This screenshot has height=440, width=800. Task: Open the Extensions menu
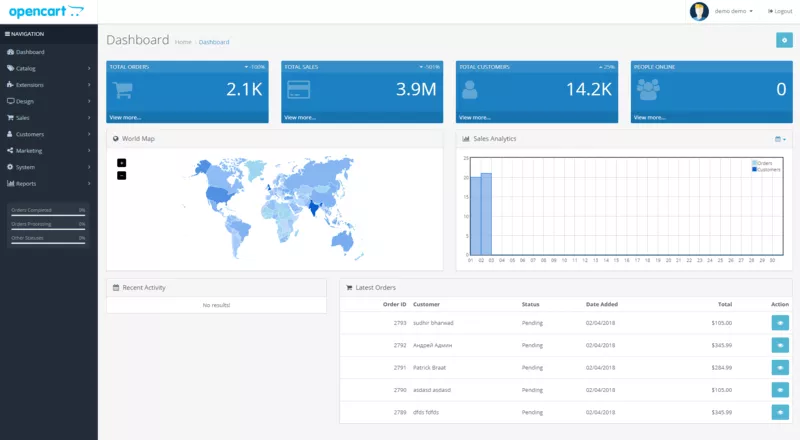point(48,85)
